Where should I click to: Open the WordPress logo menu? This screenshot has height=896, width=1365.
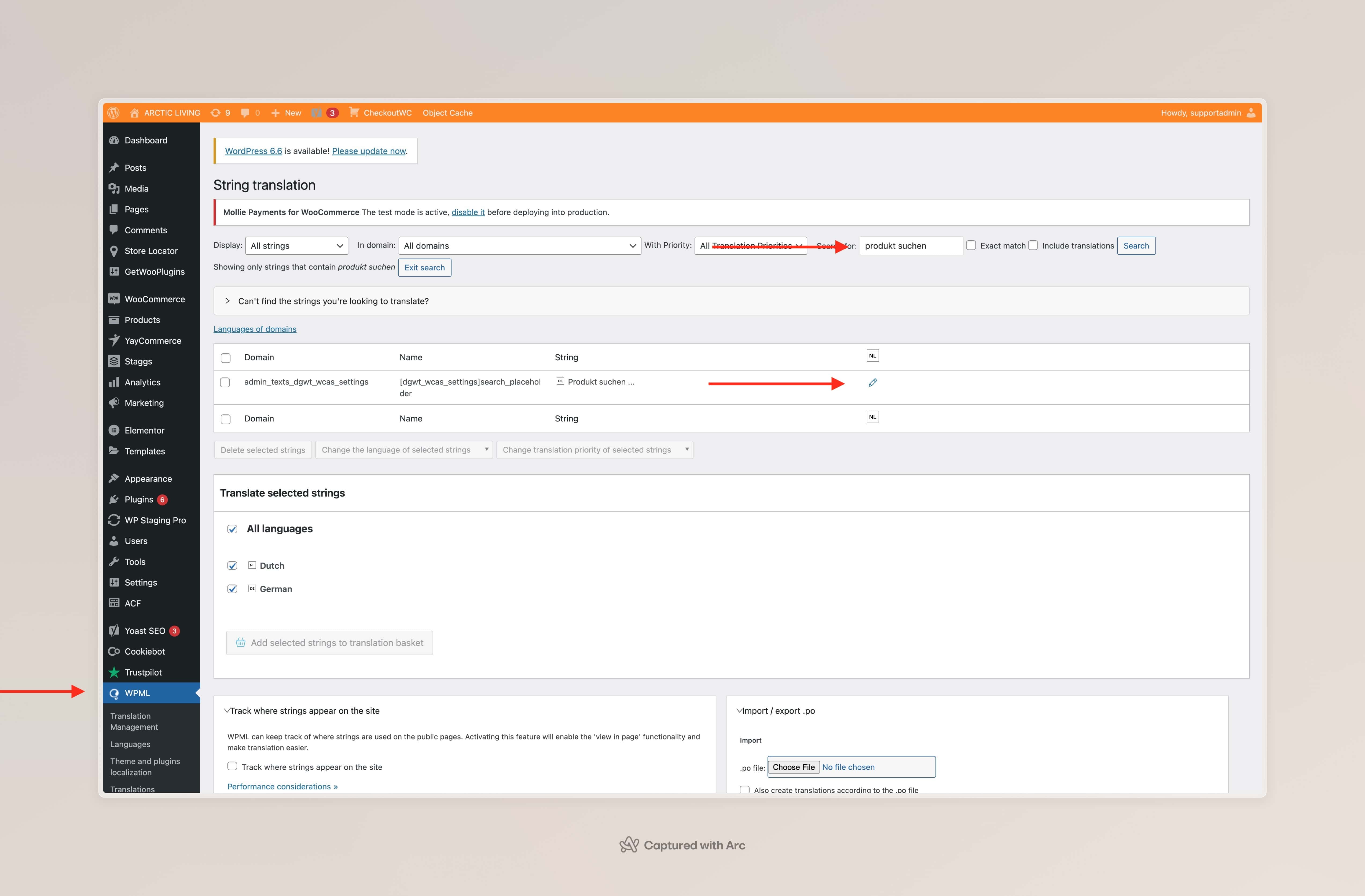pos(113,112)
